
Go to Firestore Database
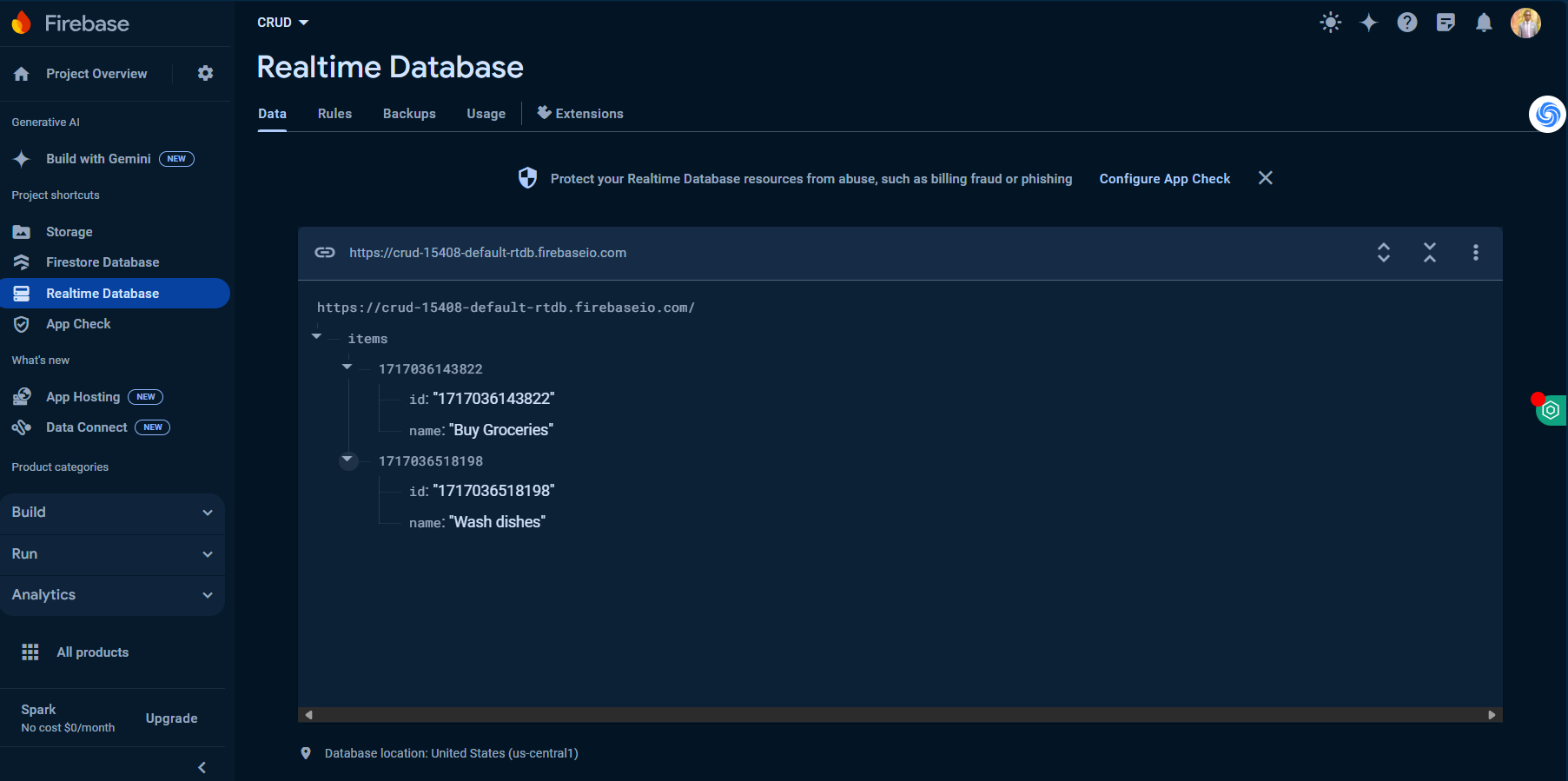(x=103, y=262)
